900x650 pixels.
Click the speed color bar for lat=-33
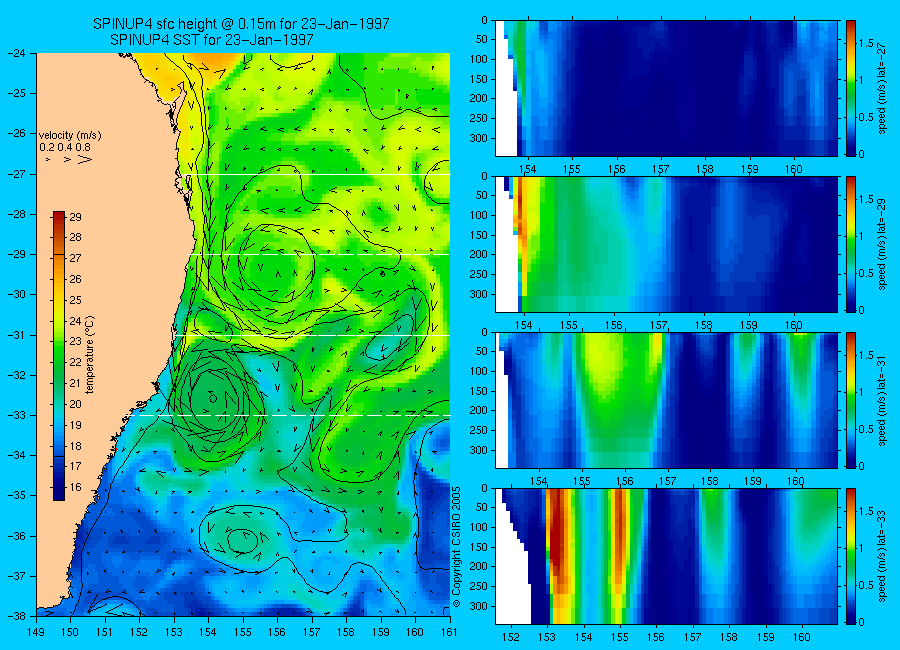tap(851, 556)
